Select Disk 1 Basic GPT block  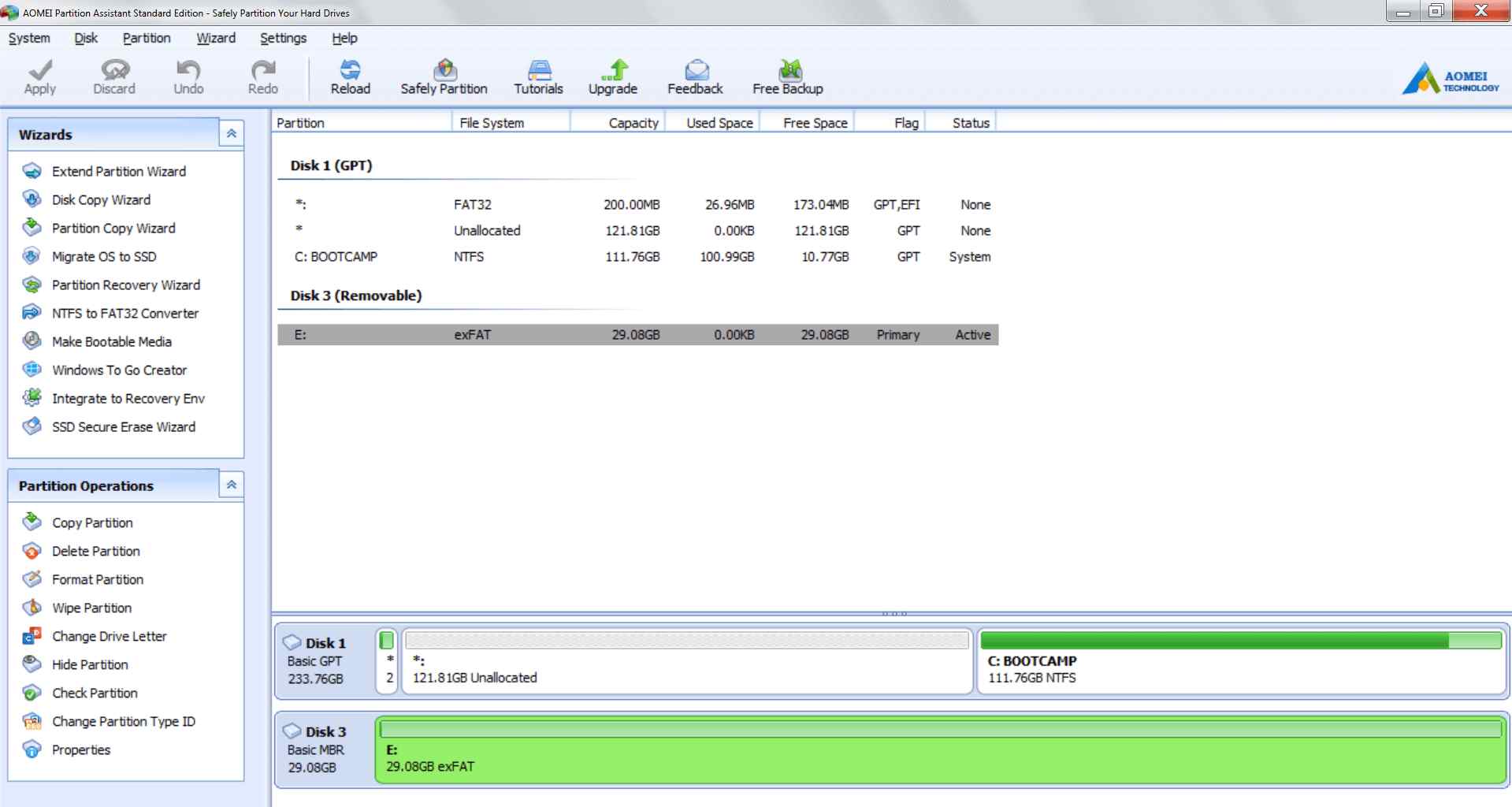tap(325, 660)
